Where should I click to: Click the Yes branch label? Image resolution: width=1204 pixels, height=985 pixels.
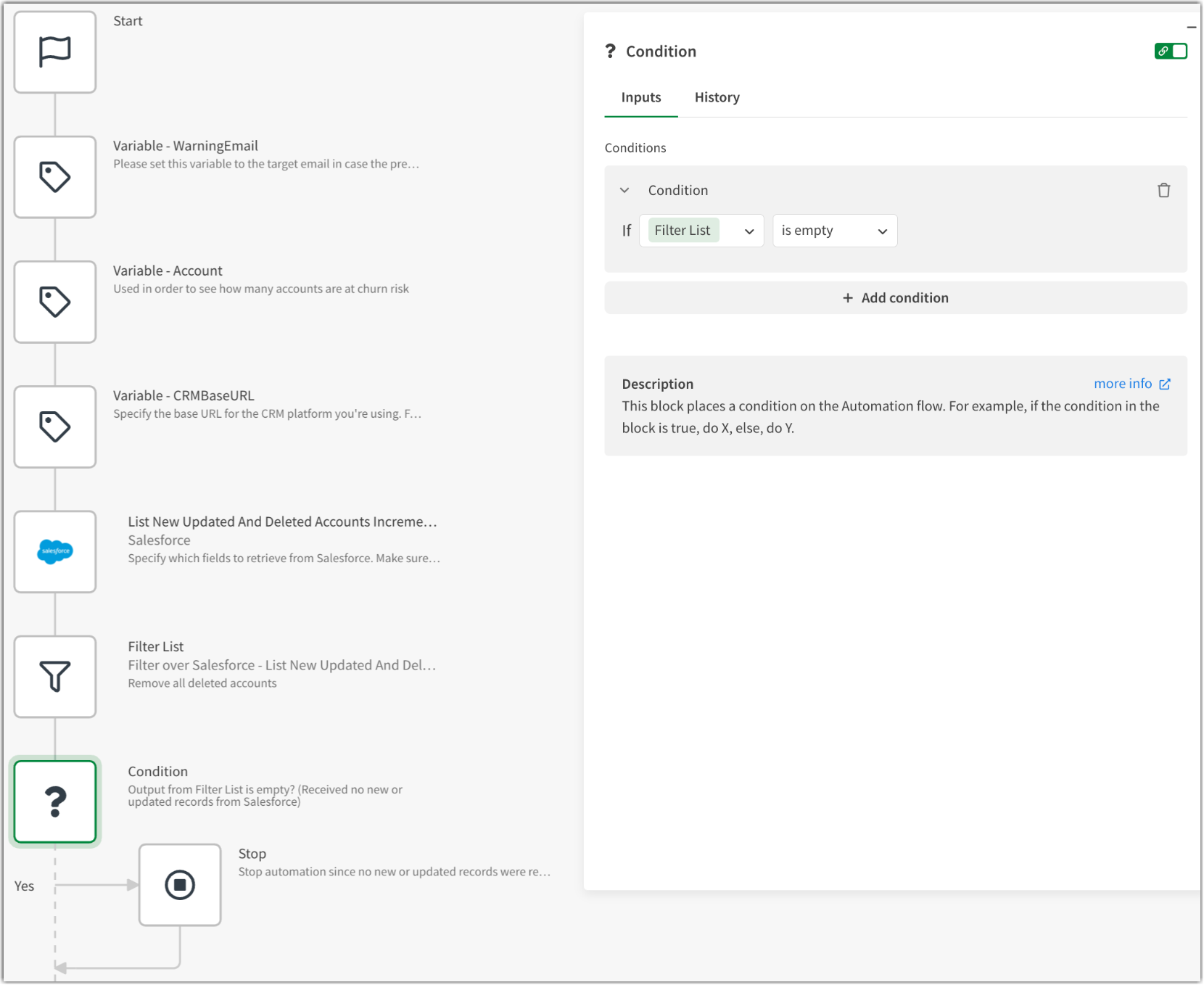[x=24, y=886]
